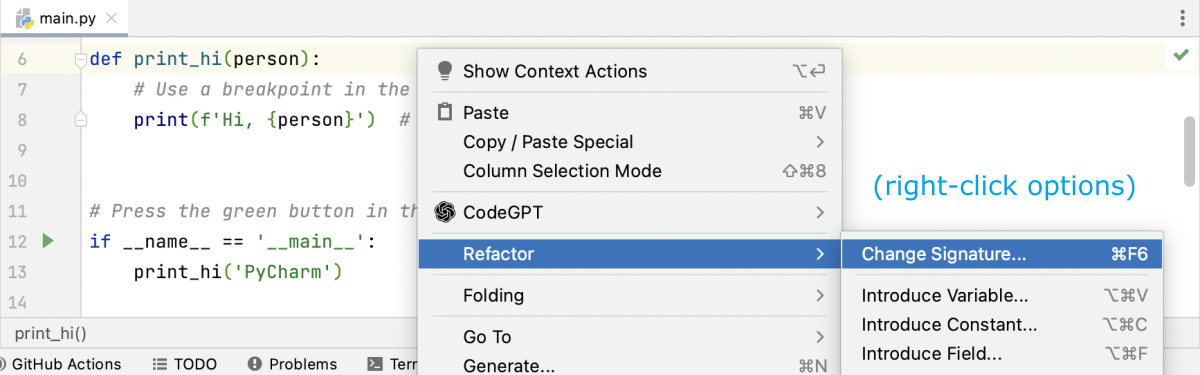1200x375 pixels.
Task: Click the clipboard Paste icon
Action: [445, 112]
